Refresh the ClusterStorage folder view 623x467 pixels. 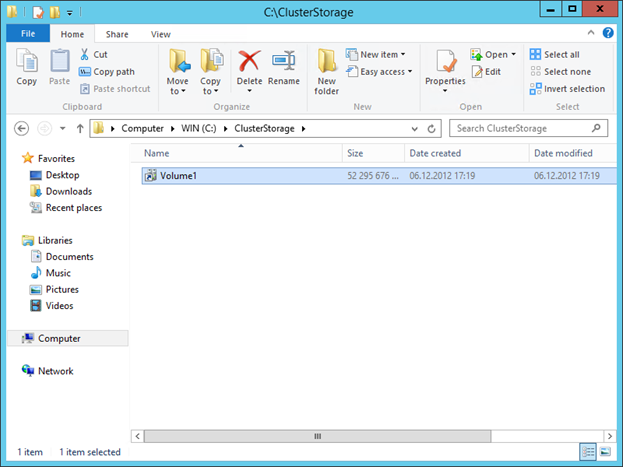pos(431,129)
